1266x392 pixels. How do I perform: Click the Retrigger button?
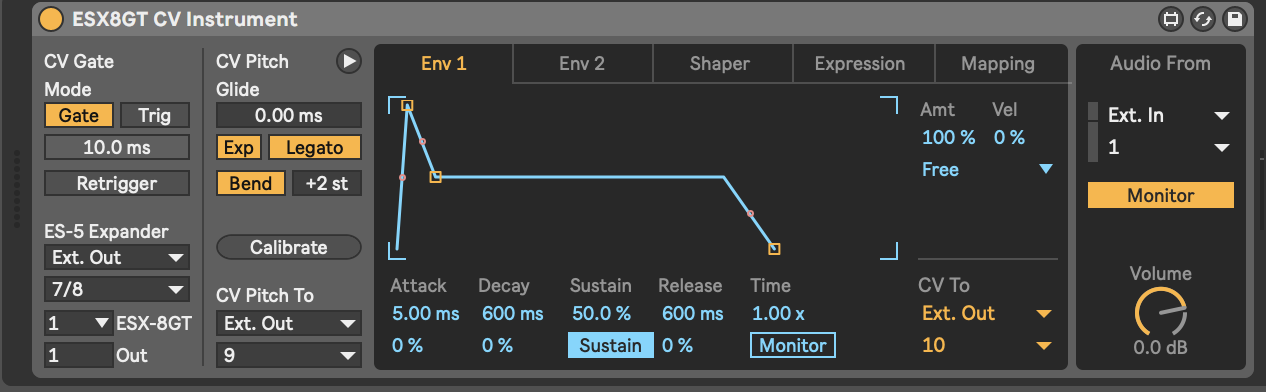point(117,184)
